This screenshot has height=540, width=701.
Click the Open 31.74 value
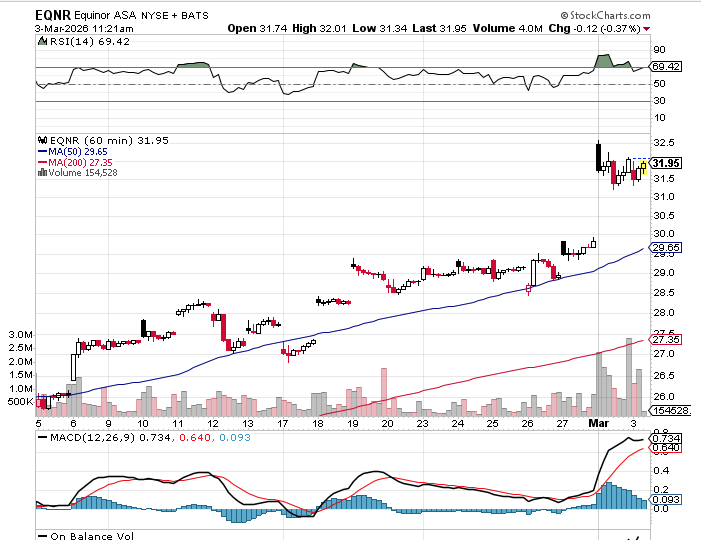click(257, 29)
